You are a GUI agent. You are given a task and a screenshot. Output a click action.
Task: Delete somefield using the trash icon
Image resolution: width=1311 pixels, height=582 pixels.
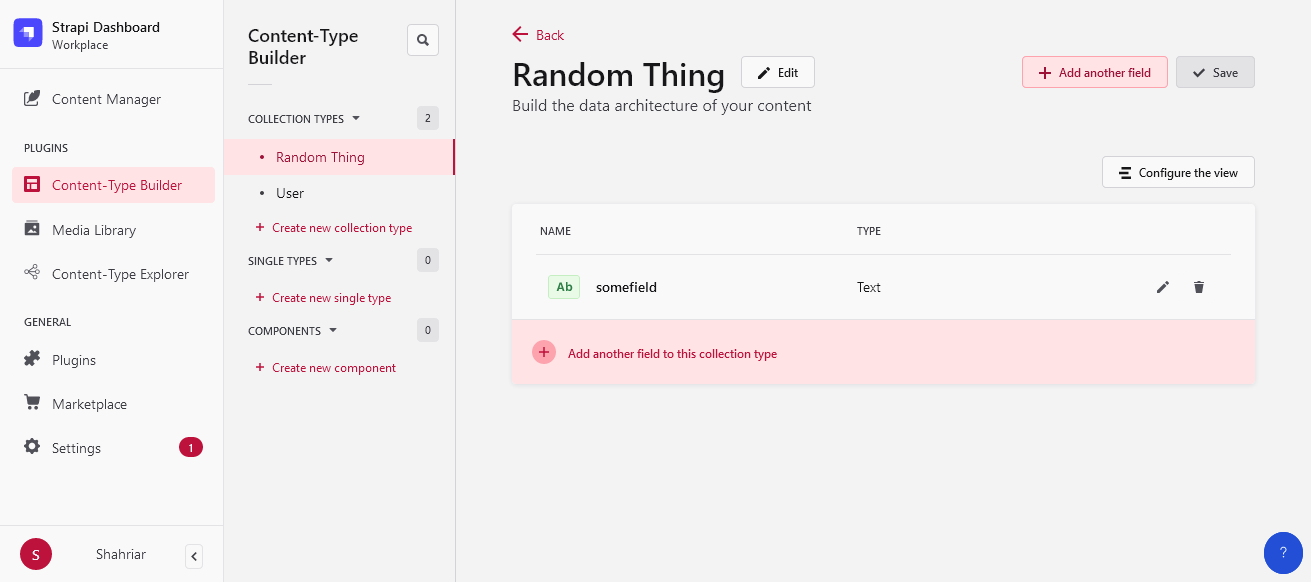pyautogui.click(x=1198, y=287)
